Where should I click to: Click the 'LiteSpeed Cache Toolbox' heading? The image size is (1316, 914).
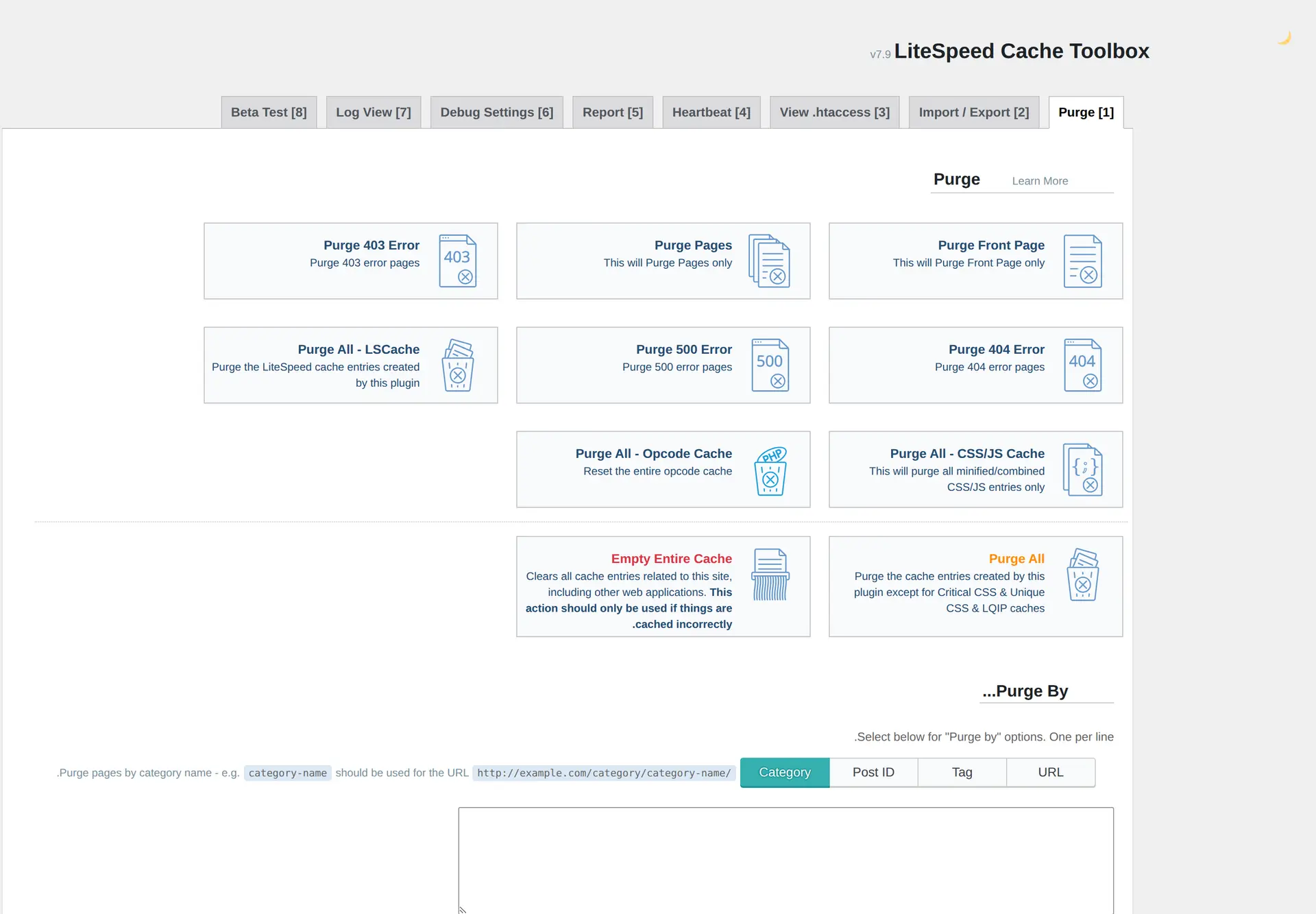pyautogui.click(x=1021, y=51)
